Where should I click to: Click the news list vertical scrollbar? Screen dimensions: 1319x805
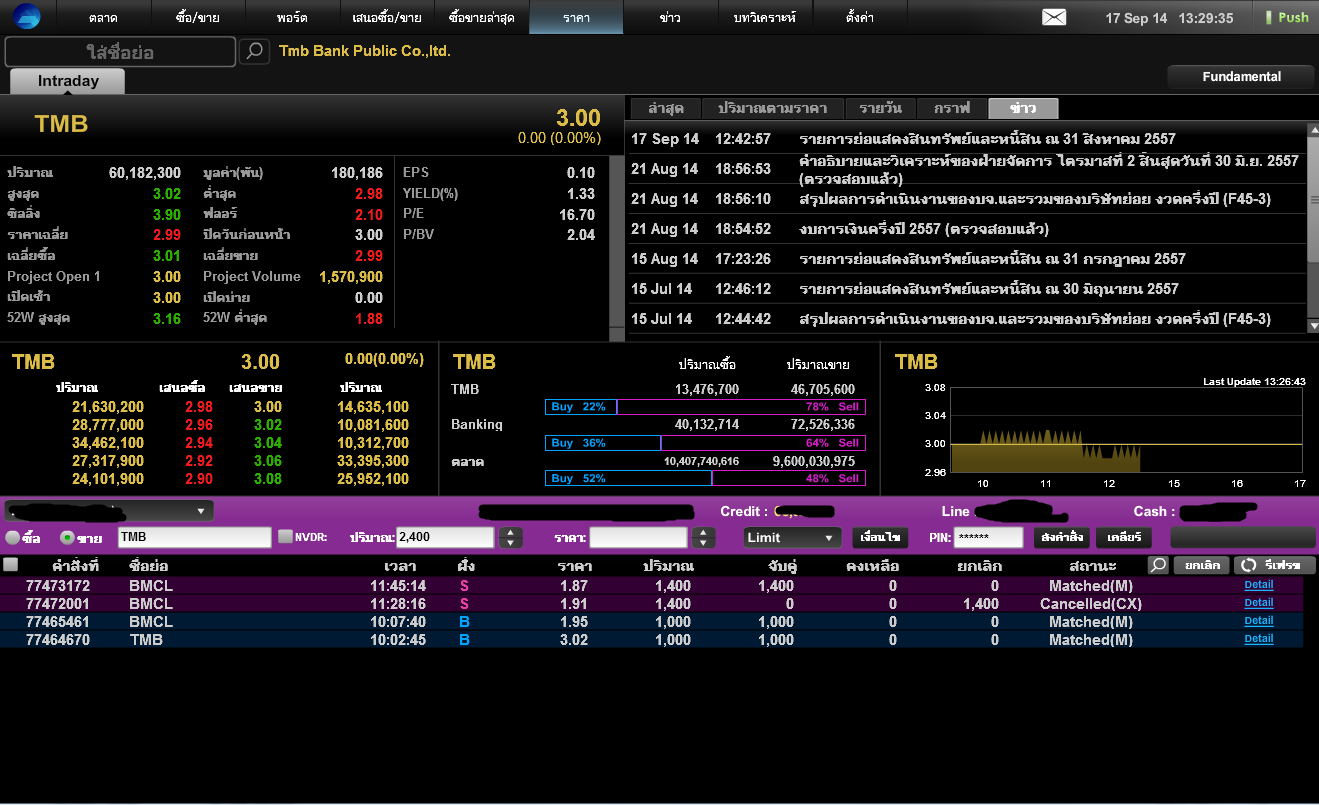coord(1313,227)
